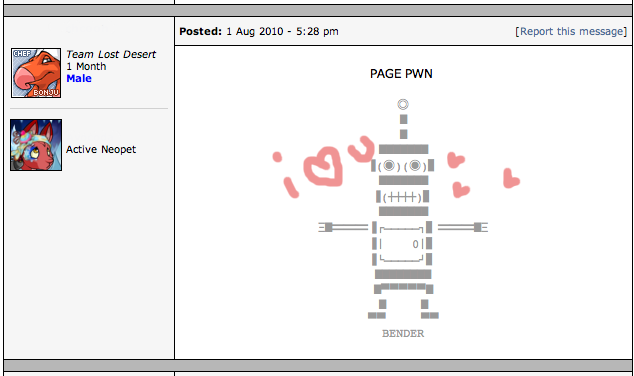The height and width of the screenshot is (376, 634).
Task: Open the red Active Neopet picture
Action: [36, 145]
